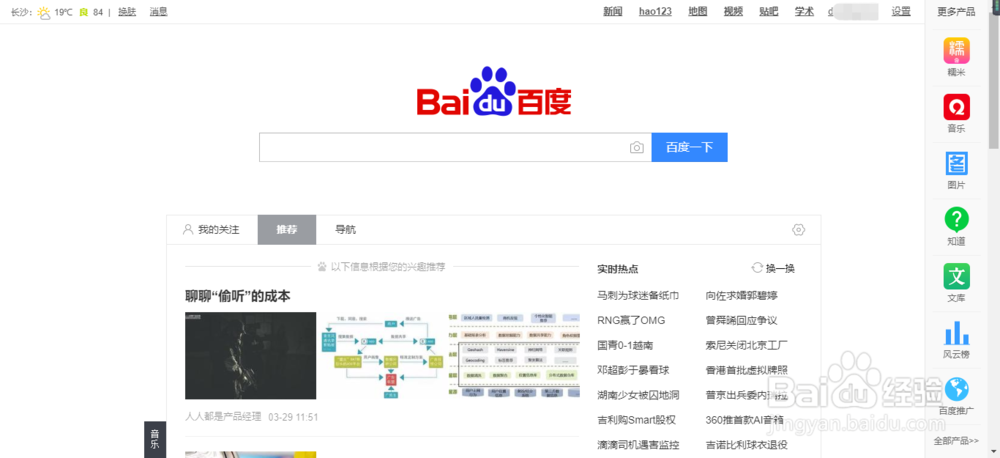The image size is (1000, 458).
Task: Click the 全部产品>> link
Action: [956, 441]
